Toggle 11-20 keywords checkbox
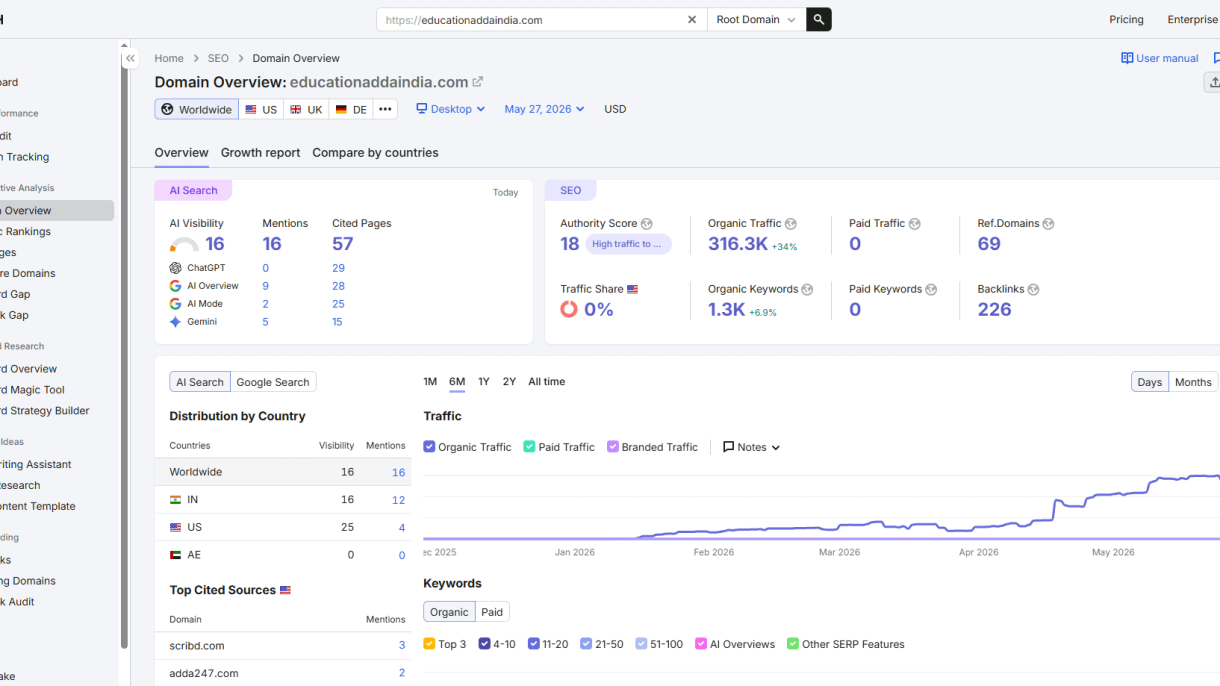 pyautogui.click(x=534, y=644)
